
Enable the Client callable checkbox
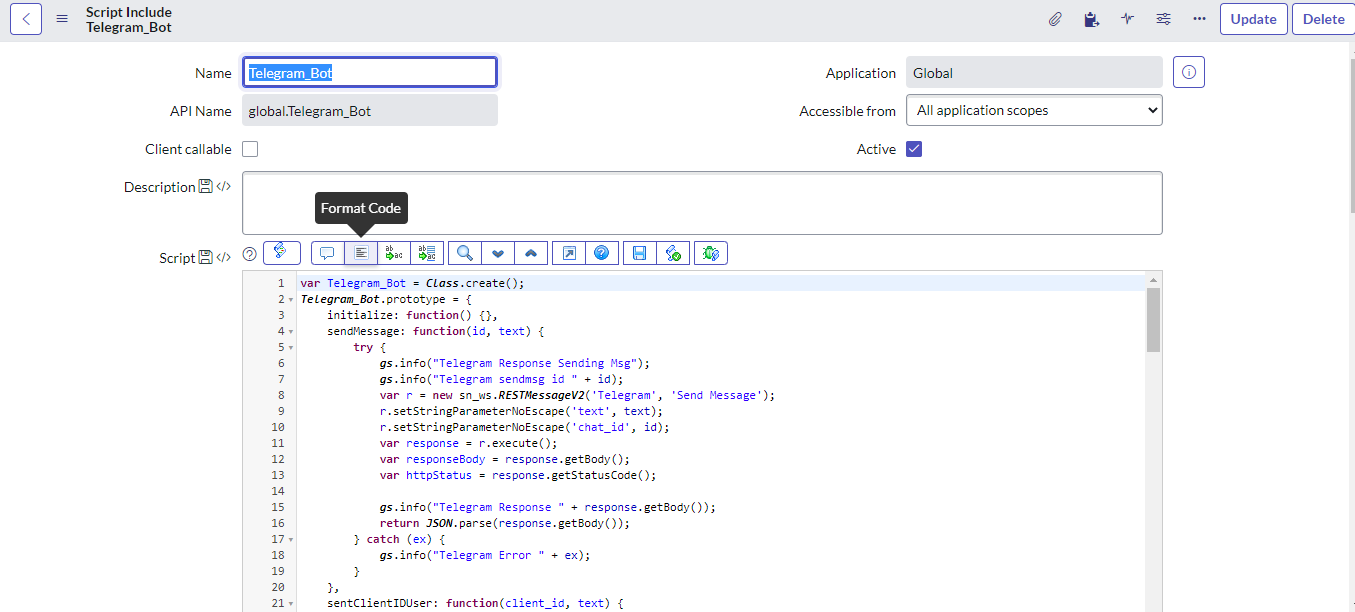tap(250, 149)
